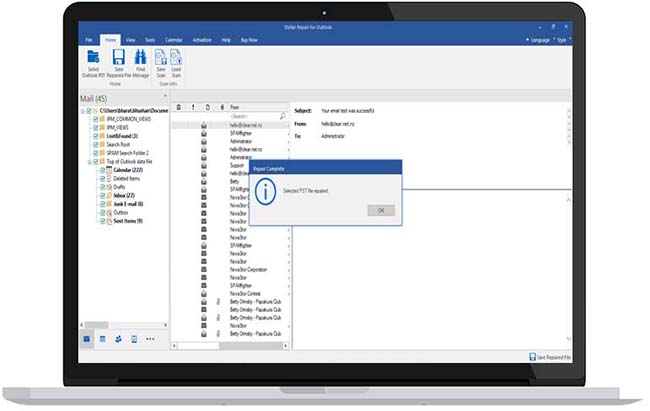Click the search magnifier icon in message list
The height and width of the screenshot is (411, 650).
click(x=283, y=117)
